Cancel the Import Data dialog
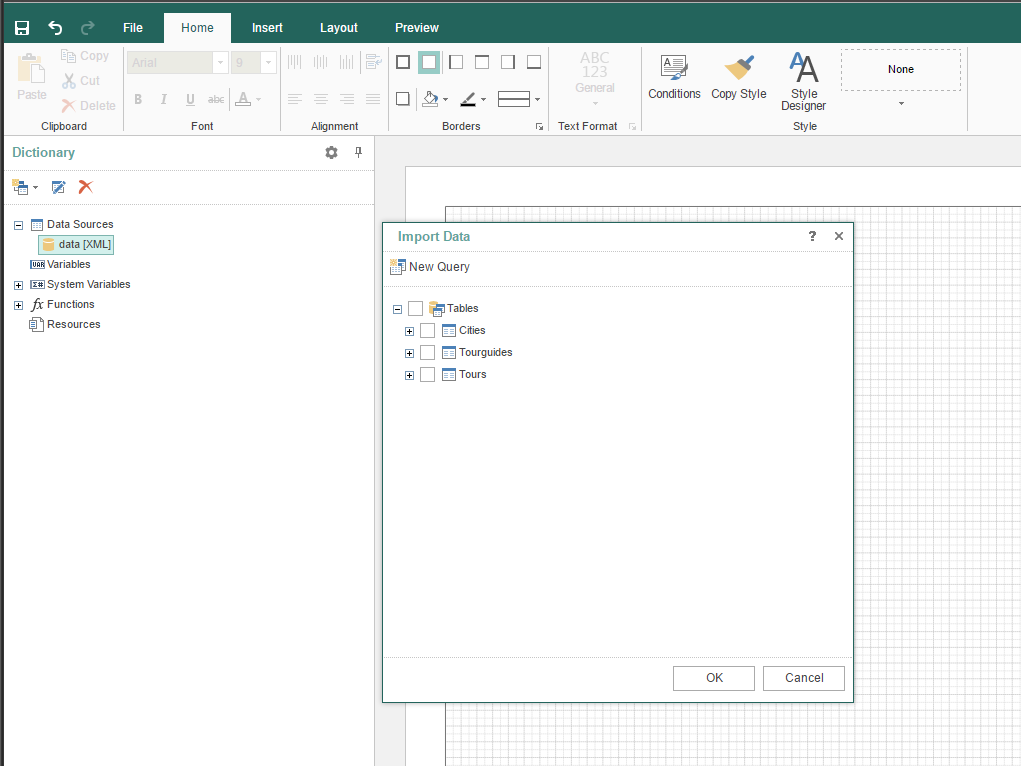The width and height of the screenshot is (1021, 766). tap(804, 678)
